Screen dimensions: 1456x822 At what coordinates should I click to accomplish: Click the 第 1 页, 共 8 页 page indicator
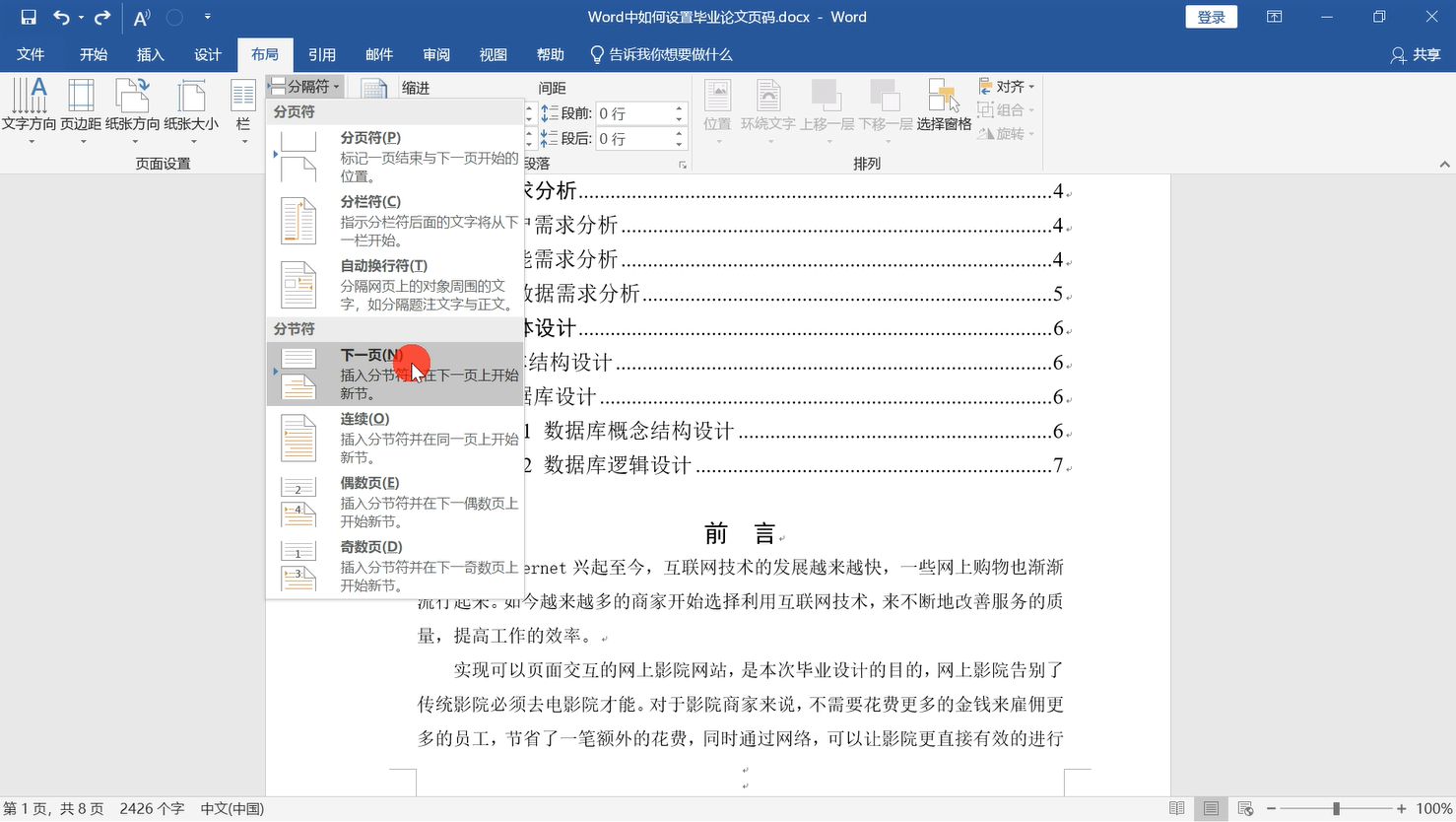(x=53, y=808)
